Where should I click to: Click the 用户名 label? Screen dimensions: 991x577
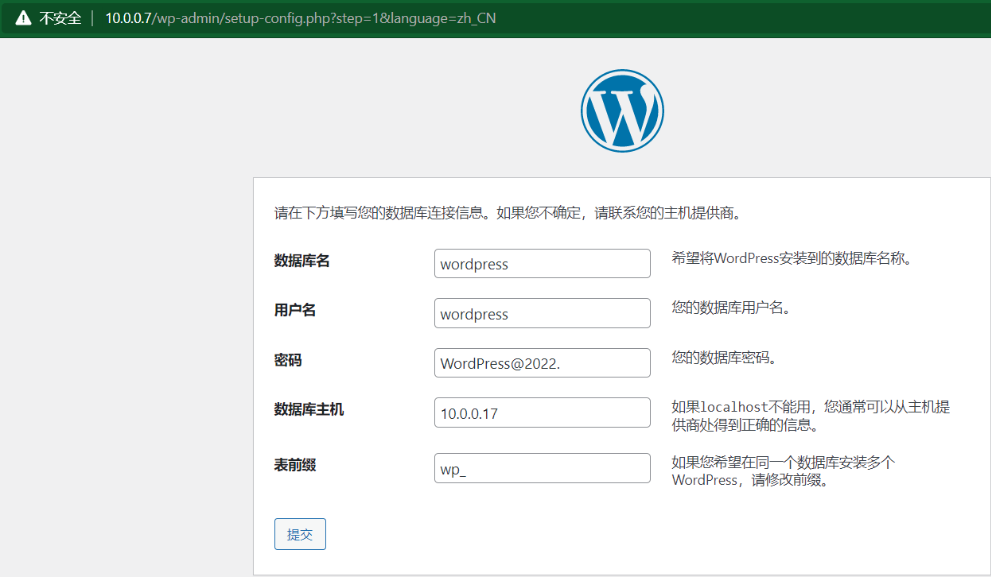pyautogui.click(x=295, y=310)
